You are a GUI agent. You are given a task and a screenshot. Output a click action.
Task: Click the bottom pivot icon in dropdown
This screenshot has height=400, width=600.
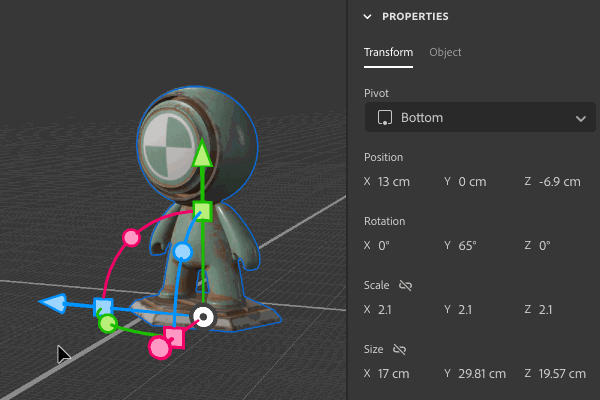pyautogui.click(x=385, y=118)
